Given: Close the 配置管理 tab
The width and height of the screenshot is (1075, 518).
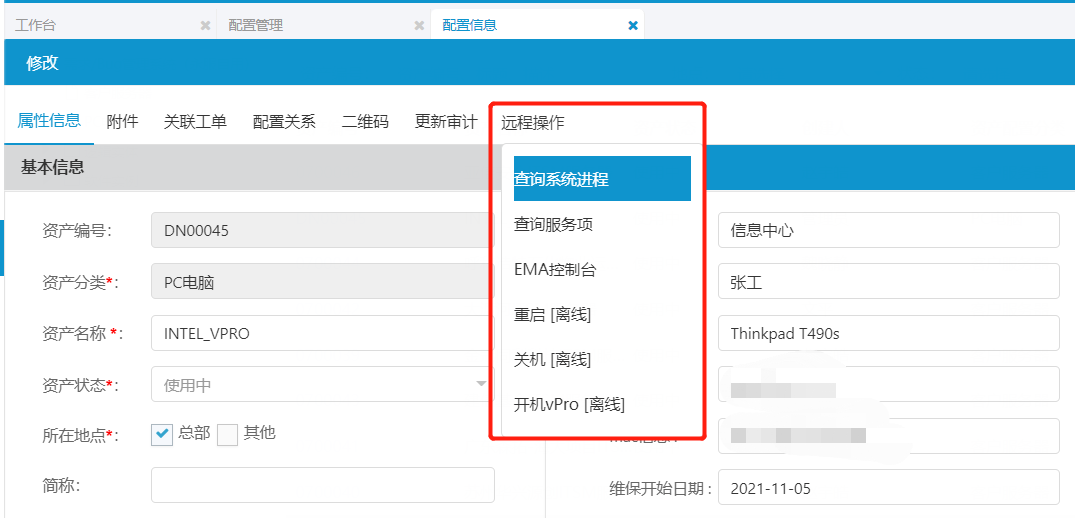Looking at the screenshot, I should [x=419, y=25].
